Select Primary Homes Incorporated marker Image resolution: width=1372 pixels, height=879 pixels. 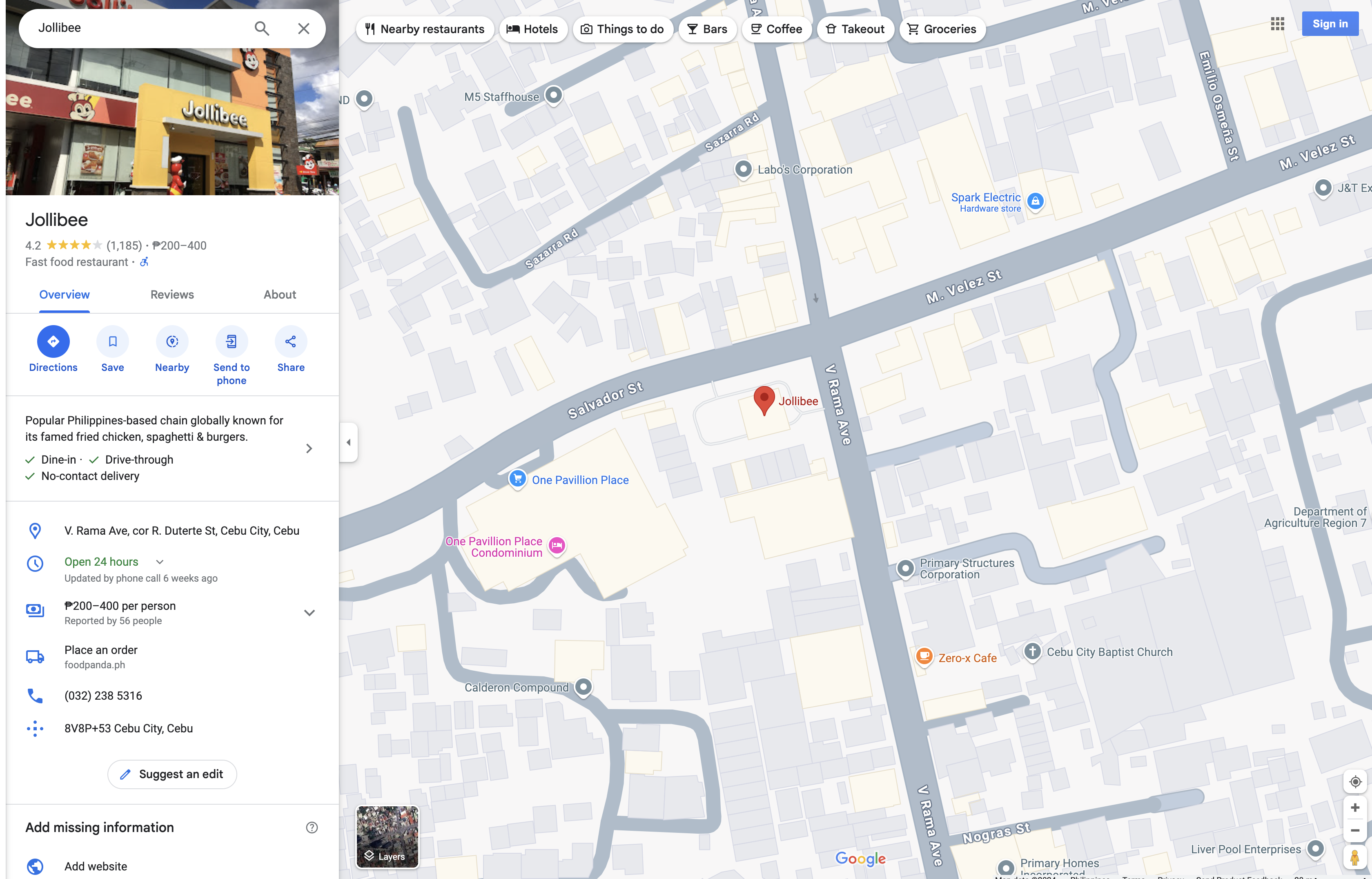point(1006,869)
